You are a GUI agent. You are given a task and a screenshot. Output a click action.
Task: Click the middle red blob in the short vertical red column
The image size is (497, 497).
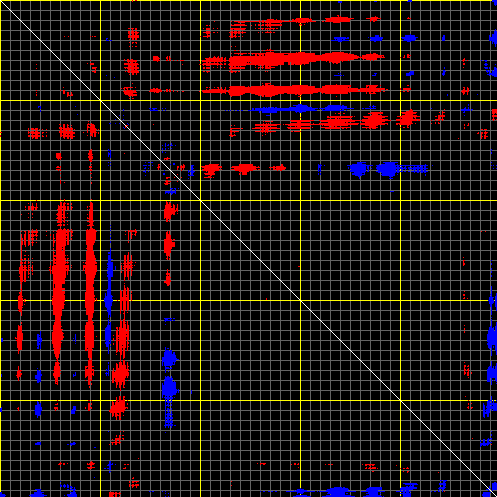click(169, 245)
